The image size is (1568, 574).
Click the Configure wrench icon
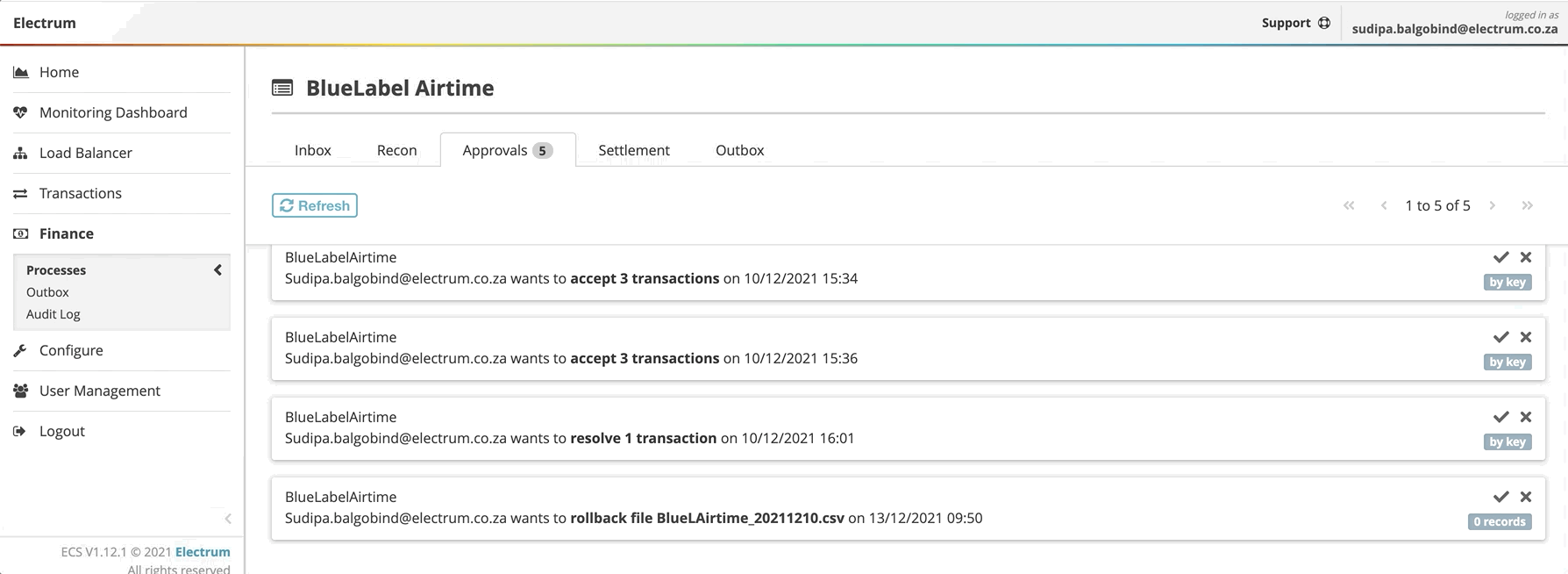coord(20,350)
